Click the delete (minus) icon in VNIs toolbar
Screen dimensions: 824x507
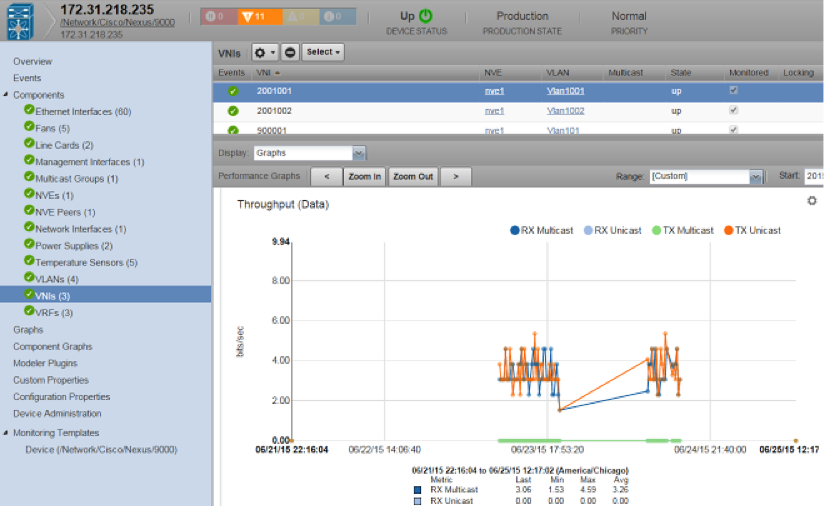point(290,52)
